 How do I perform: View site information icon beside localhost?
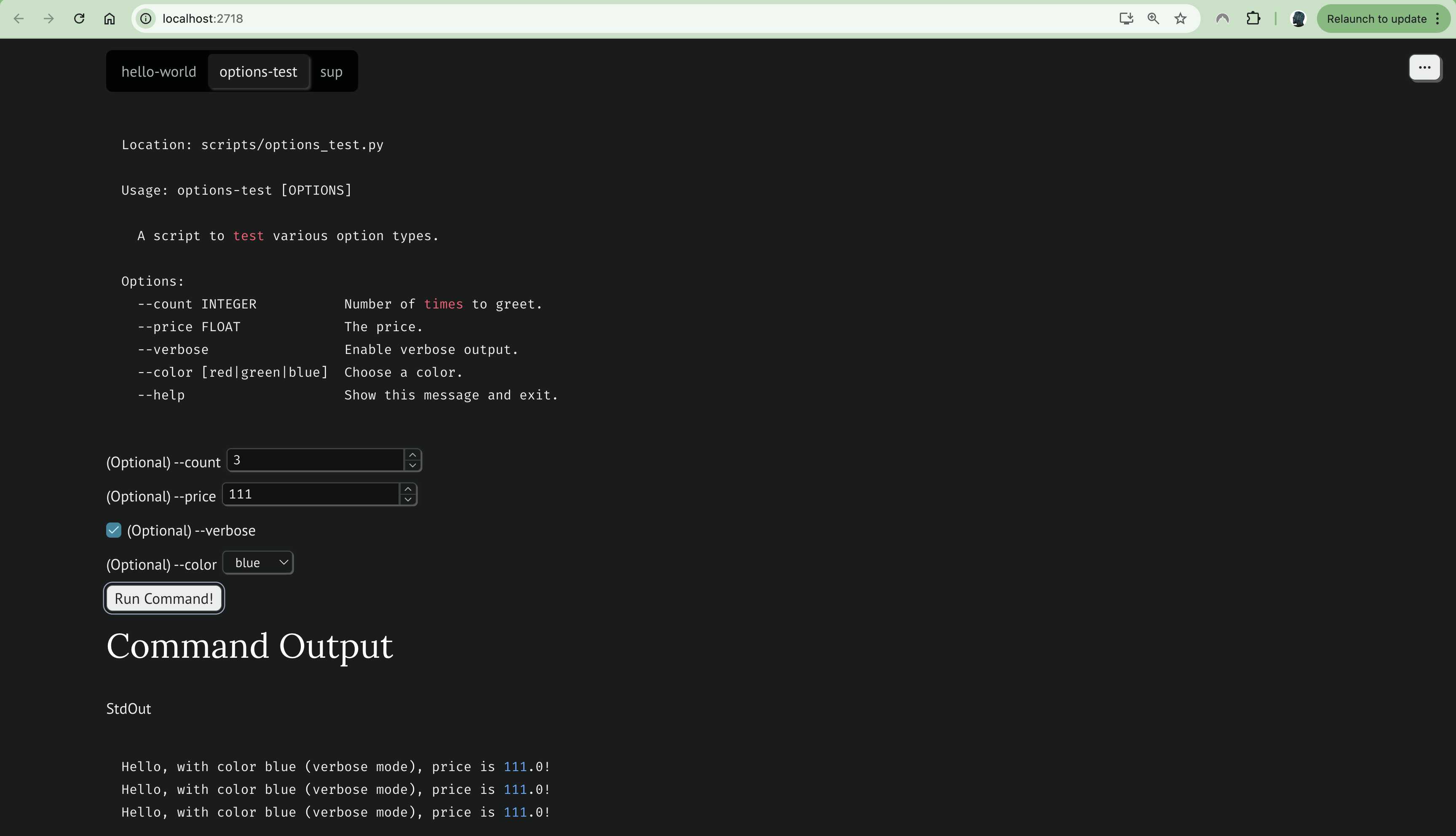point(146,19)
